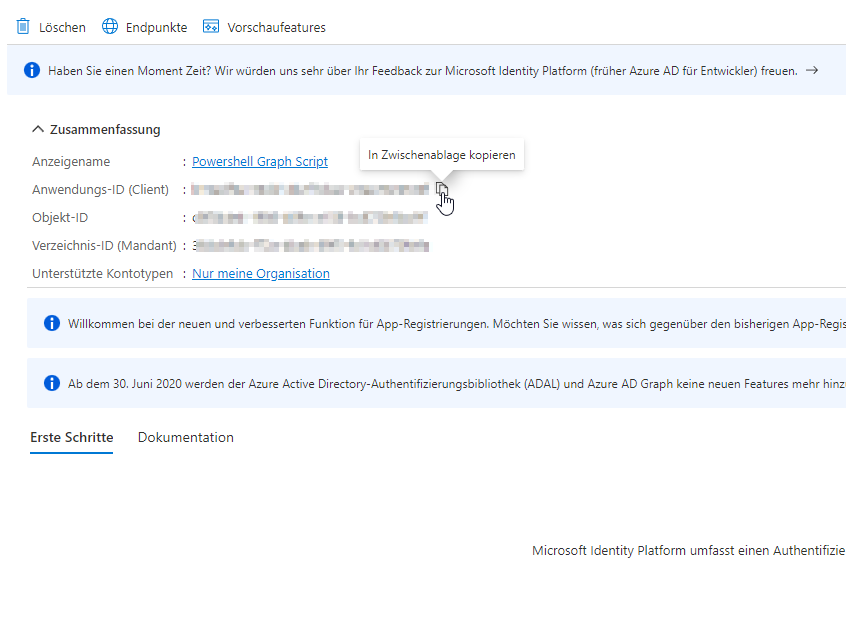Click the info icon beside the Willkommen message

(52, 324)
